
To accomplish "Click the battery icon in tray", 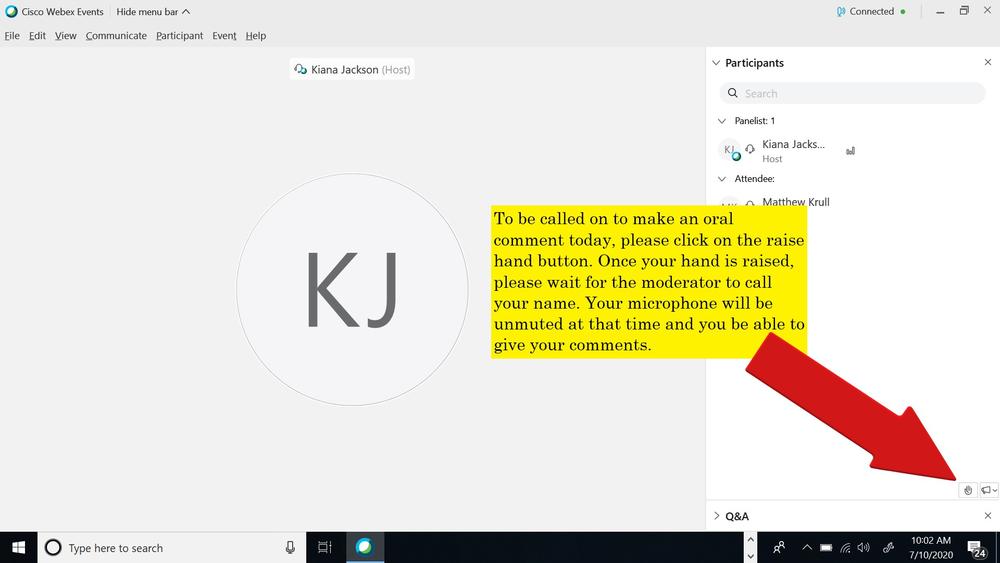I will (826, 547).
